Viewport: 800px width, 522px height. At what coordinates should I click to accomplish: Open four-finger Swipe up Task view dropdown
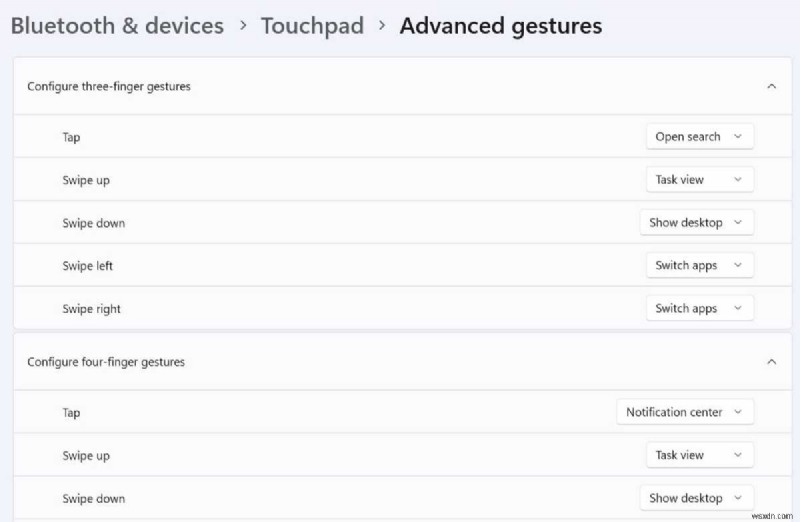click(x=699, y=455)
